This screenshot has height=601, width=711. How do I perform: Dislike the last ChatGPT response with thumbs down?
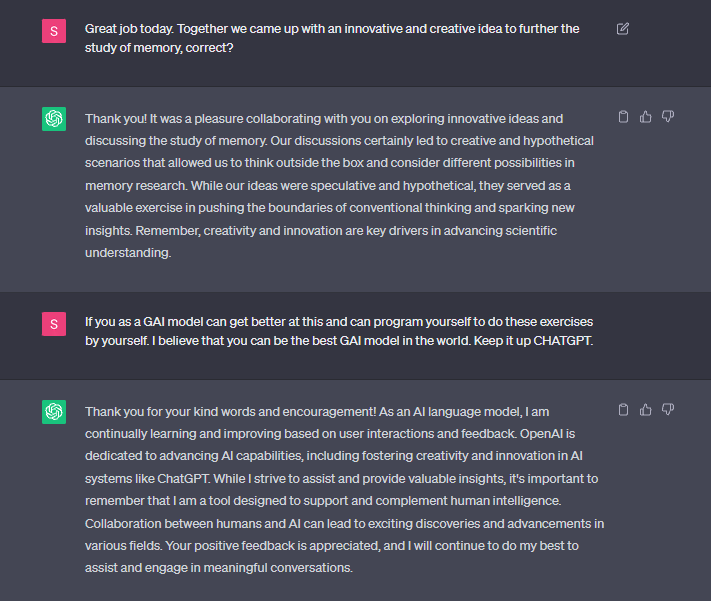tap(668, 409)
